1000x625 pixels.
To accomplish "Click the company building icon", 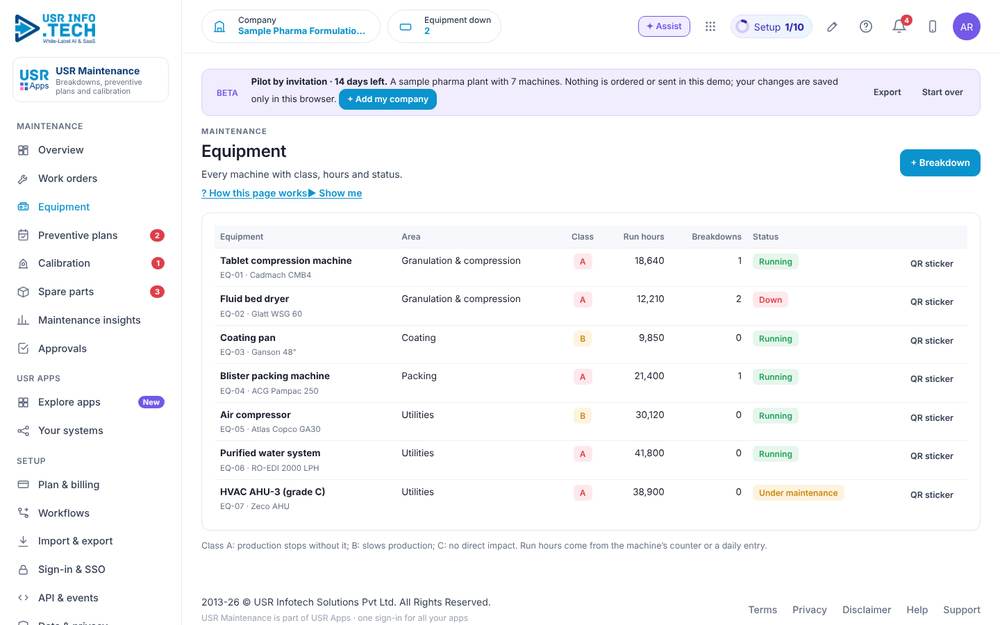I will tap(219, 27).
